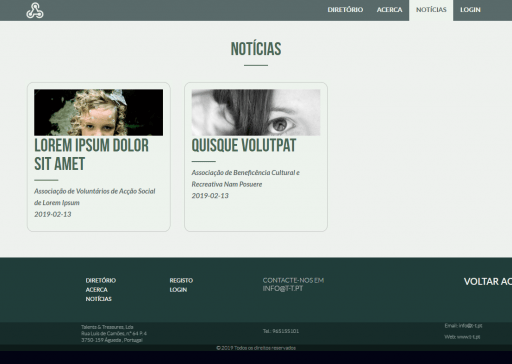Viewport: 512px width, 364px height.
Task: Click Associação de Voluntários de Acção Social text
Action: [x=95, y=197]
